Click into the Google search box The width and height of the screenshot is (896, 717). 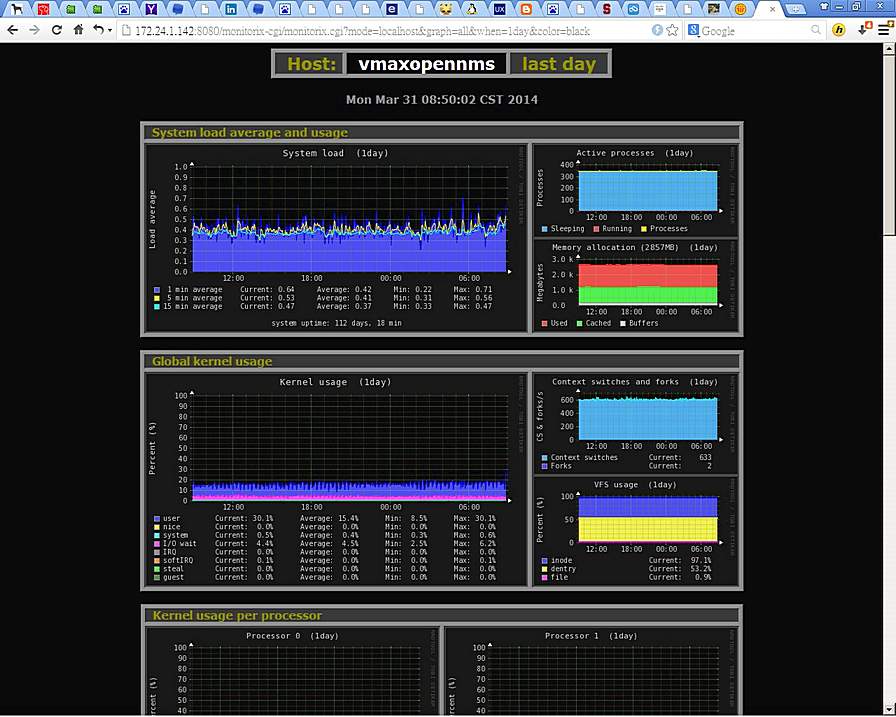(754, 31)
